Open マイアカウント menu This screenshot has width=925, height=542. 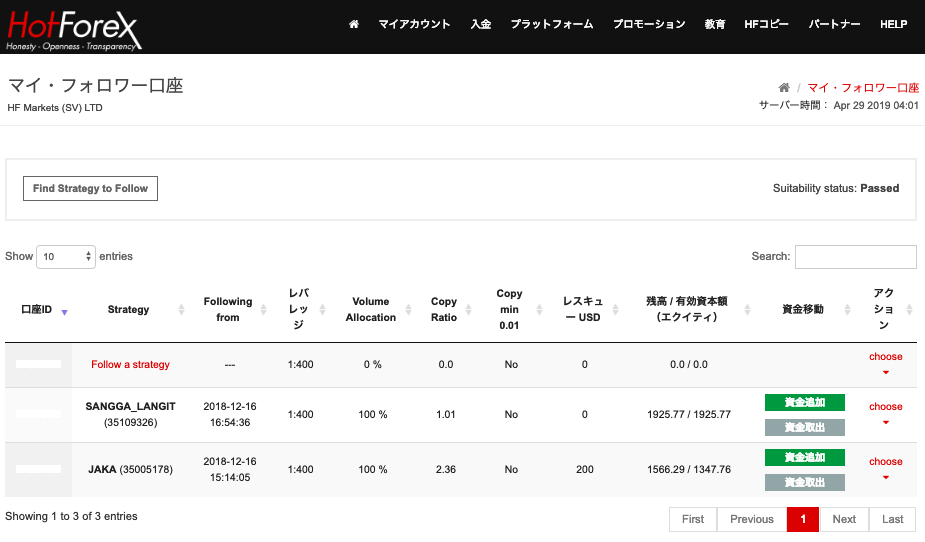[414, 24]
